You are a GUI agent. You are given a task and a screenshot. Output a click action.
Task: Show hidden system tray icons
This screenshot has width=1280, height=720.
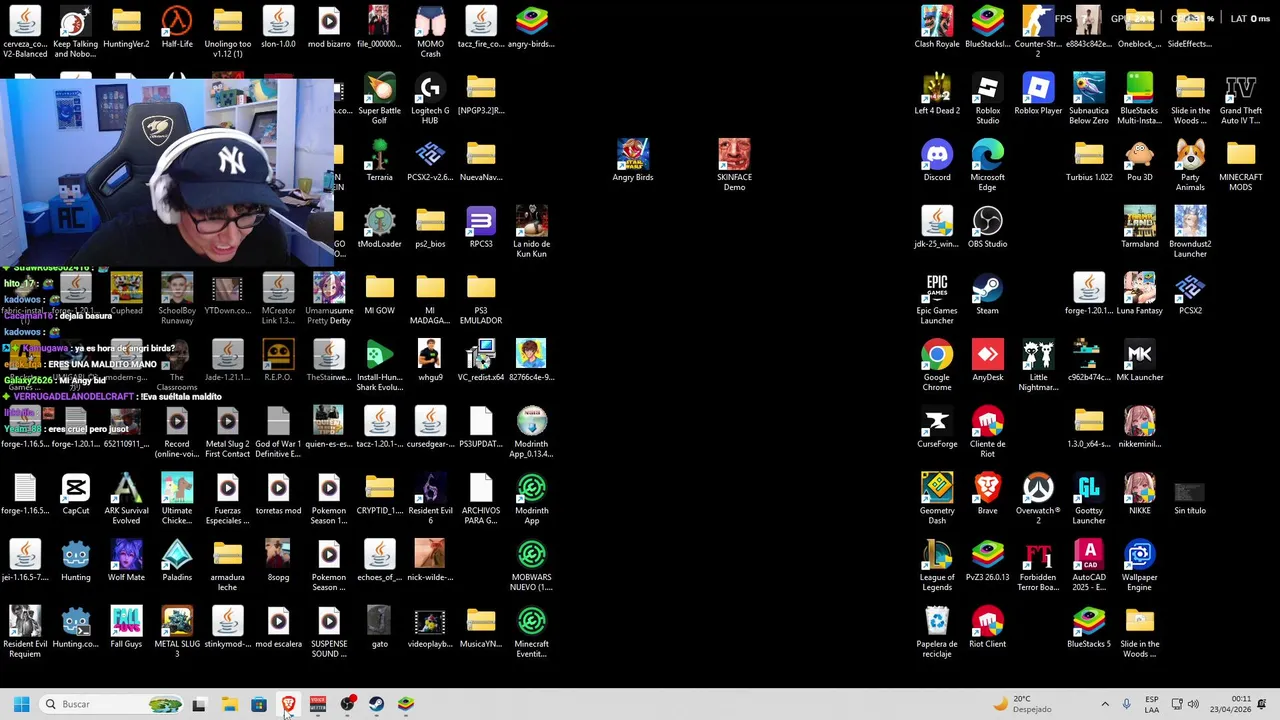click(x=1105, y=704)
